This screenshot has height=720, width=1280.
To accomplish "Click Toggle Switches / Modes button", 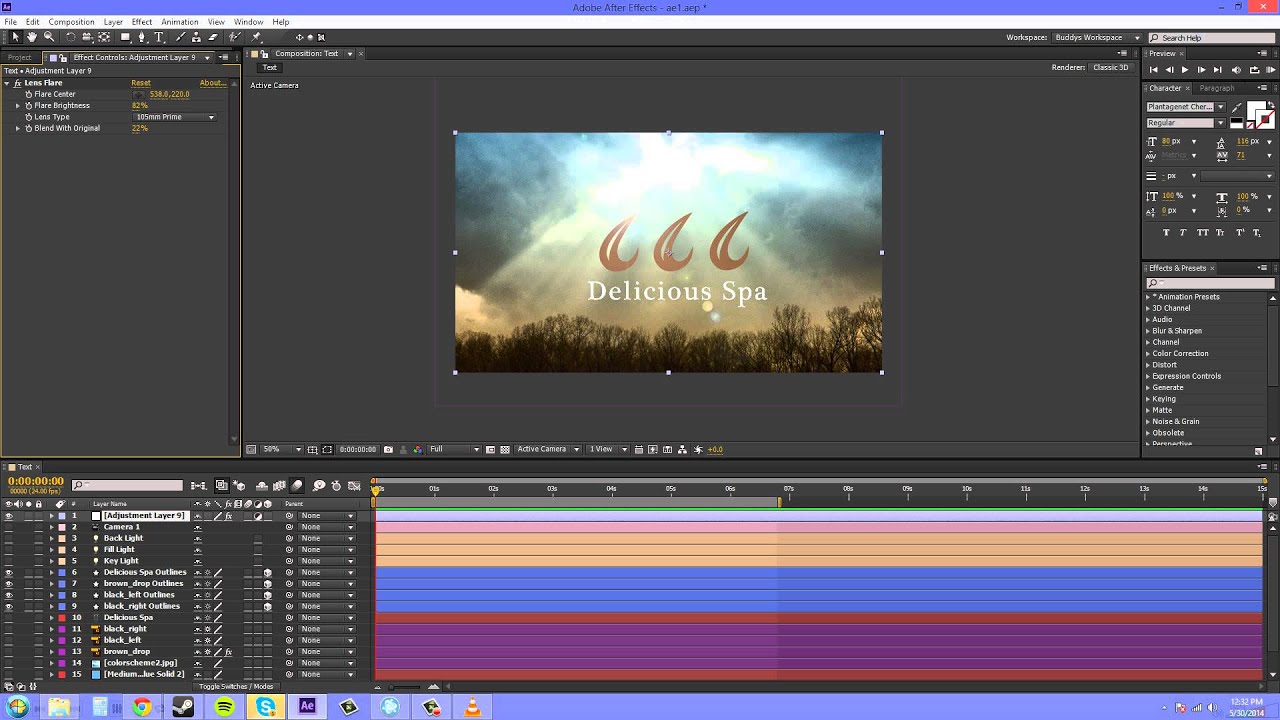I will pyautogui.click(x=236, y=687).
